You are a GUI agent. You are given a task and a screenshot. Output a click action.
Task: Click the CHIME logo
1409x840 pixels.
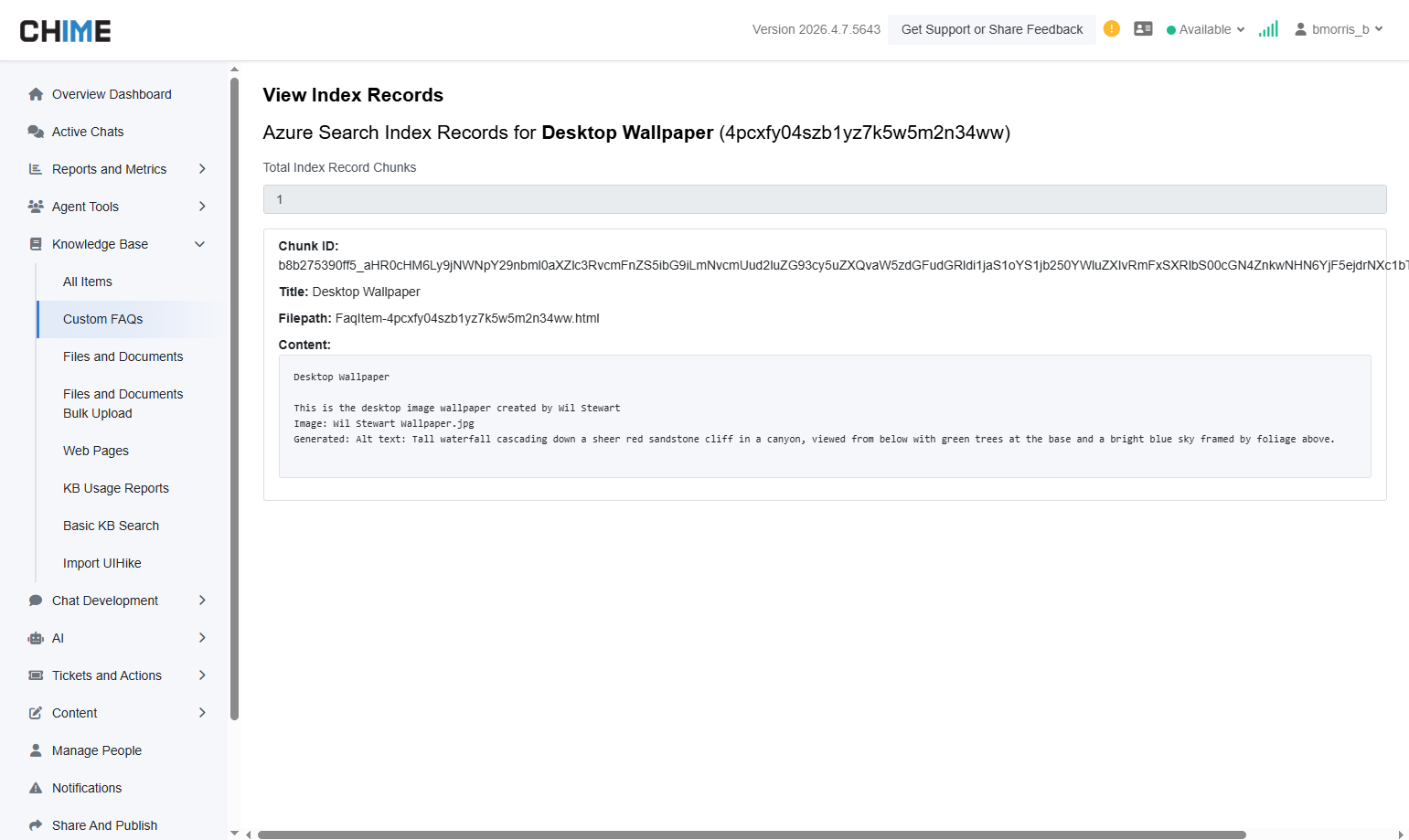(65, 29)
